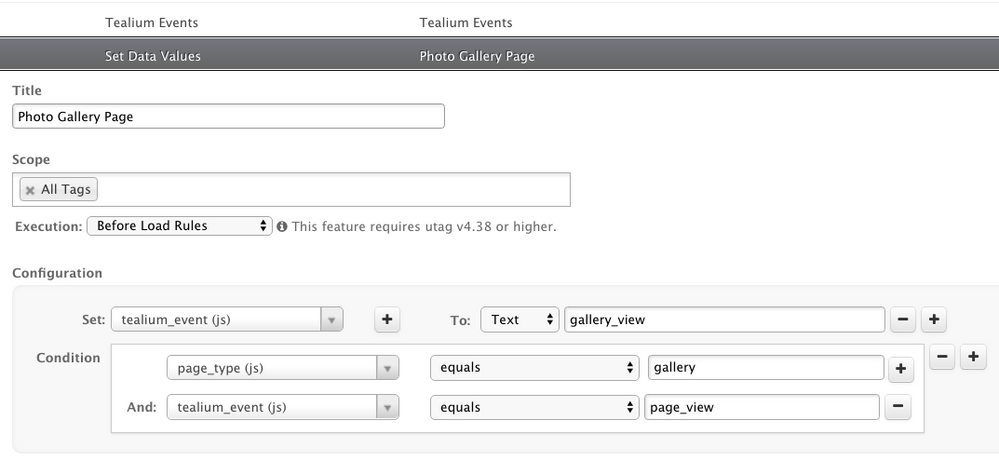Open the Execution Before Load Rules dropdown
The image size is (999, 463).
click(179, 226)
